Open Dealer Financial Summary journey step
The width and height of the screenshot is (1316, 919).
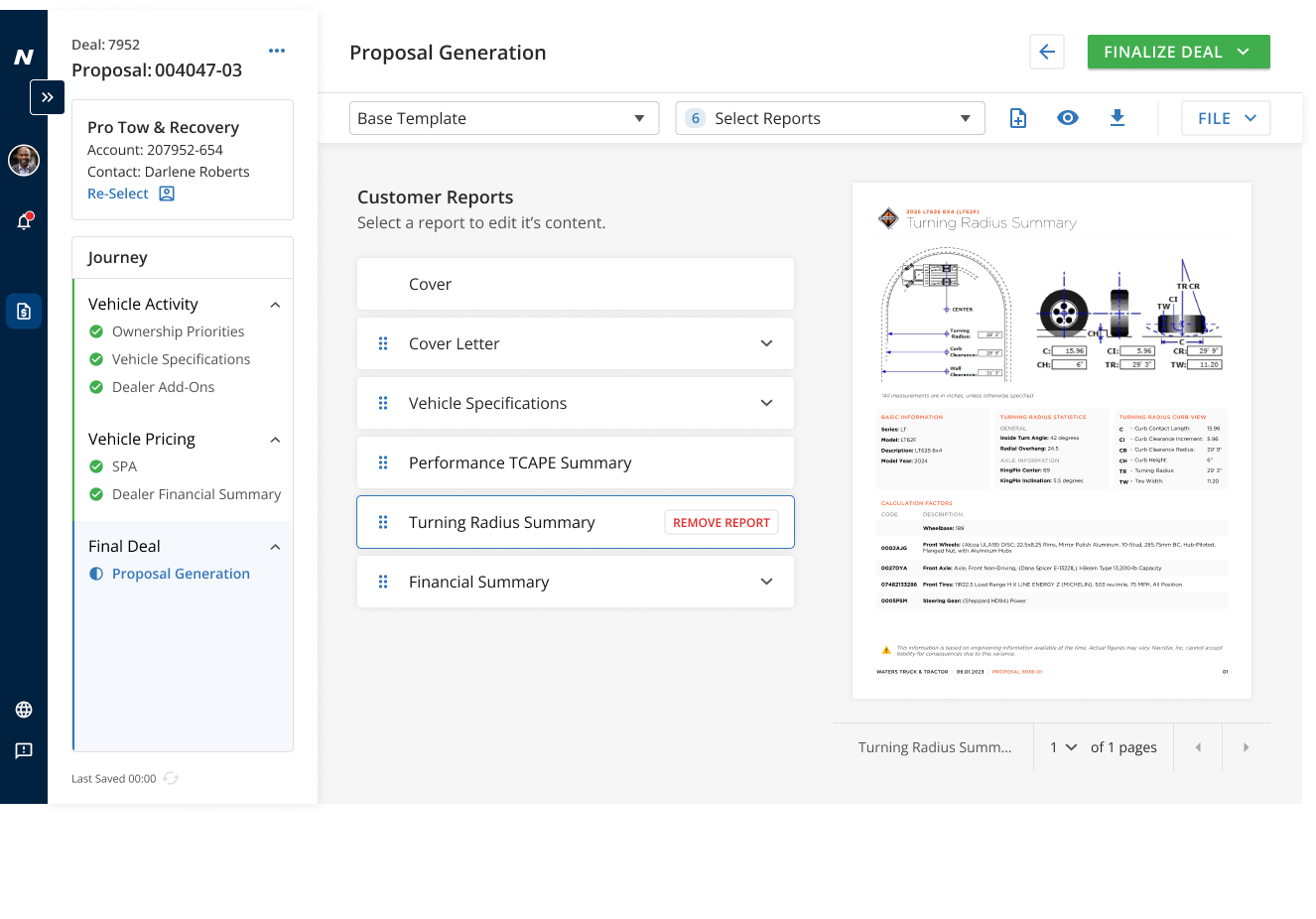[x=197, y=494]
